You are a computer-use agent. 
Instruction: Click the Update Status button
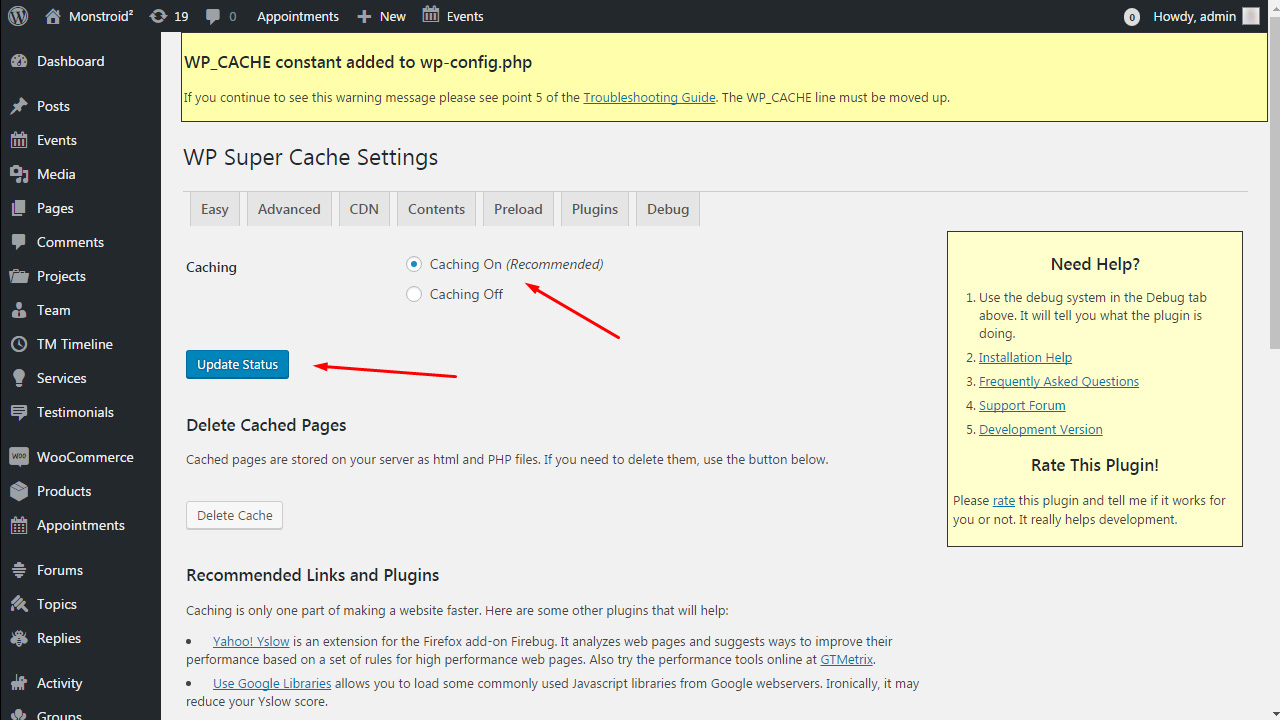[x=237, y=364]
